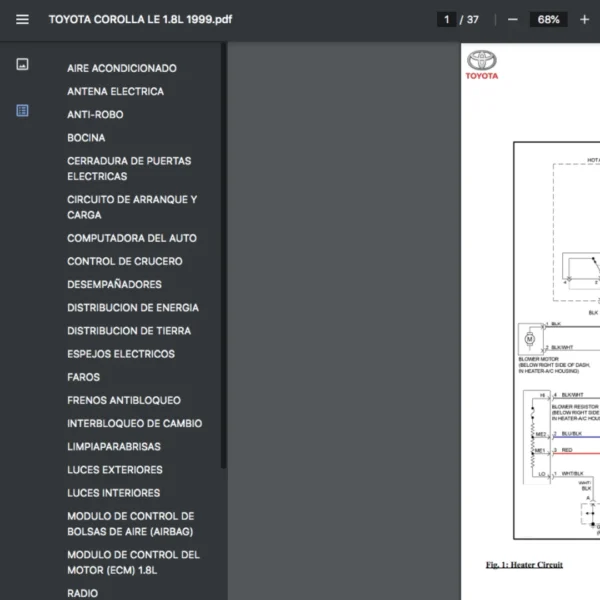Screen dimensions: 600x600
Task: Jump to FRENOS ANTIBLOQUEO section
Action: (124, 400)
